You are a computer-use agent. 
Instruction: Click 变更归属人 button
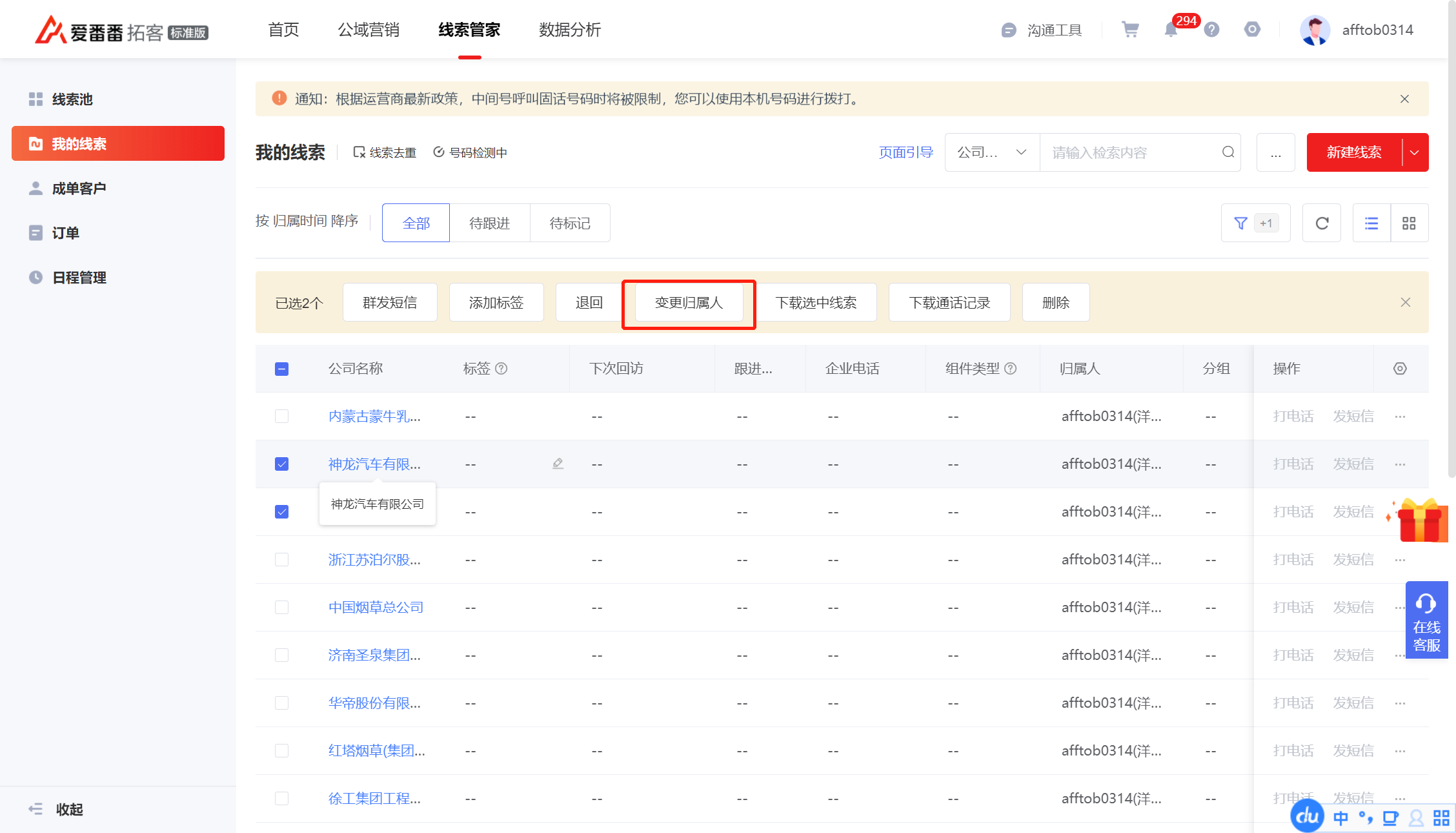coord(689,302)
